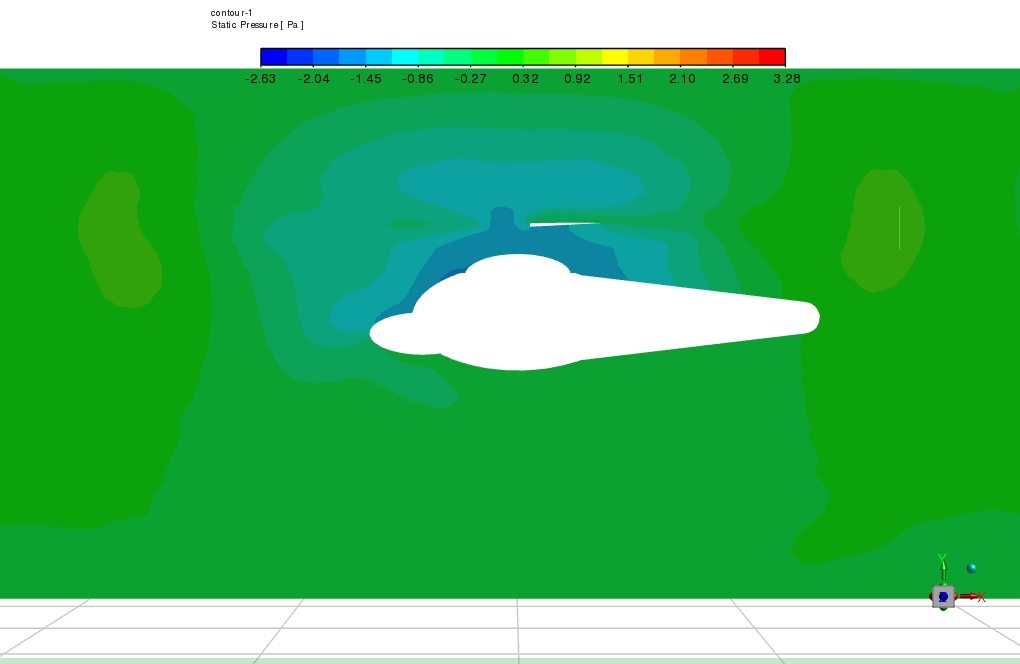Click the cyan sphere beside the axis triad

point(971,568)
